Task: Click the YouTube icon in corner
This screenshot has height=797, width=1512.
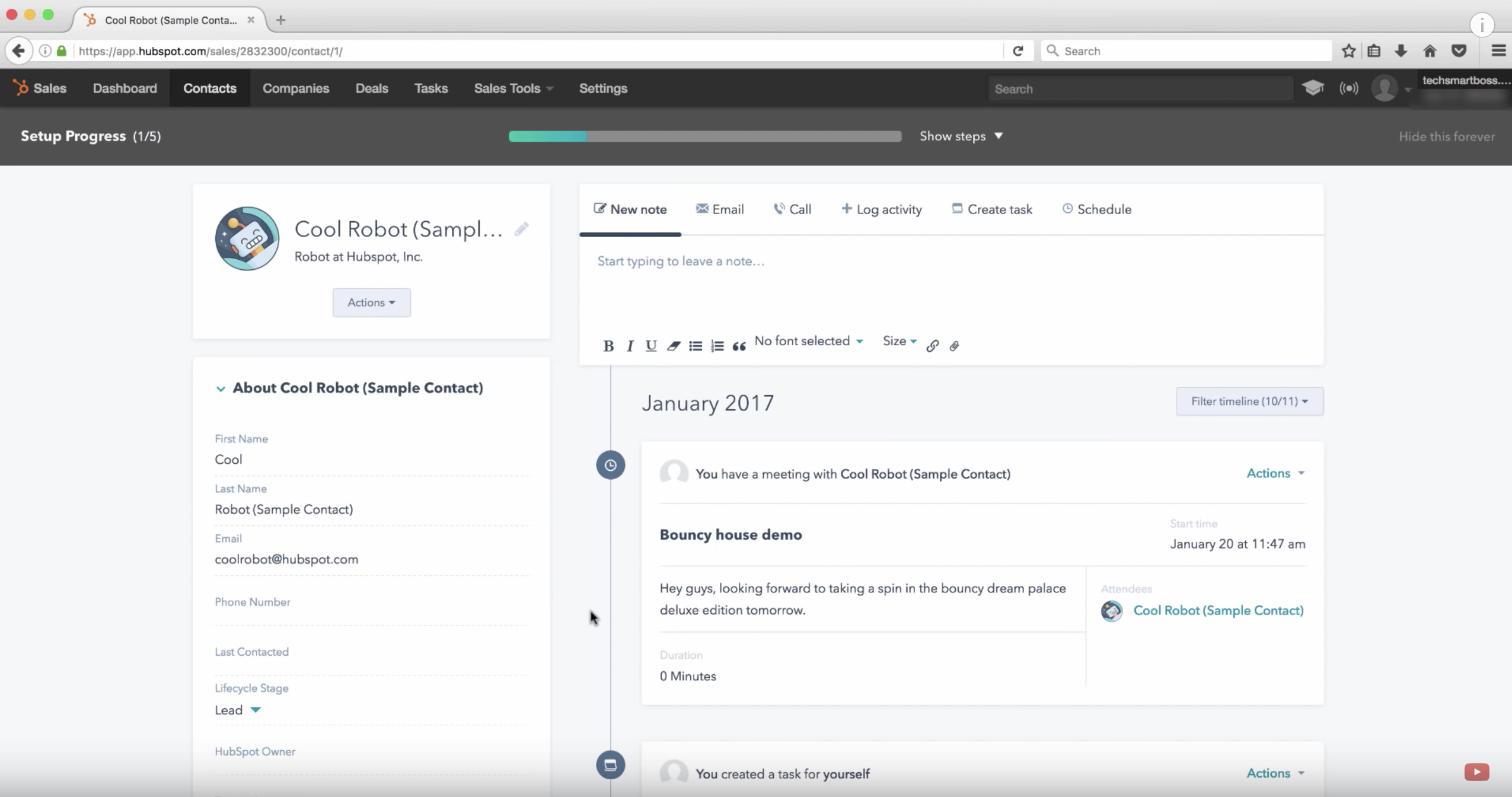Action: (1476, 772)
